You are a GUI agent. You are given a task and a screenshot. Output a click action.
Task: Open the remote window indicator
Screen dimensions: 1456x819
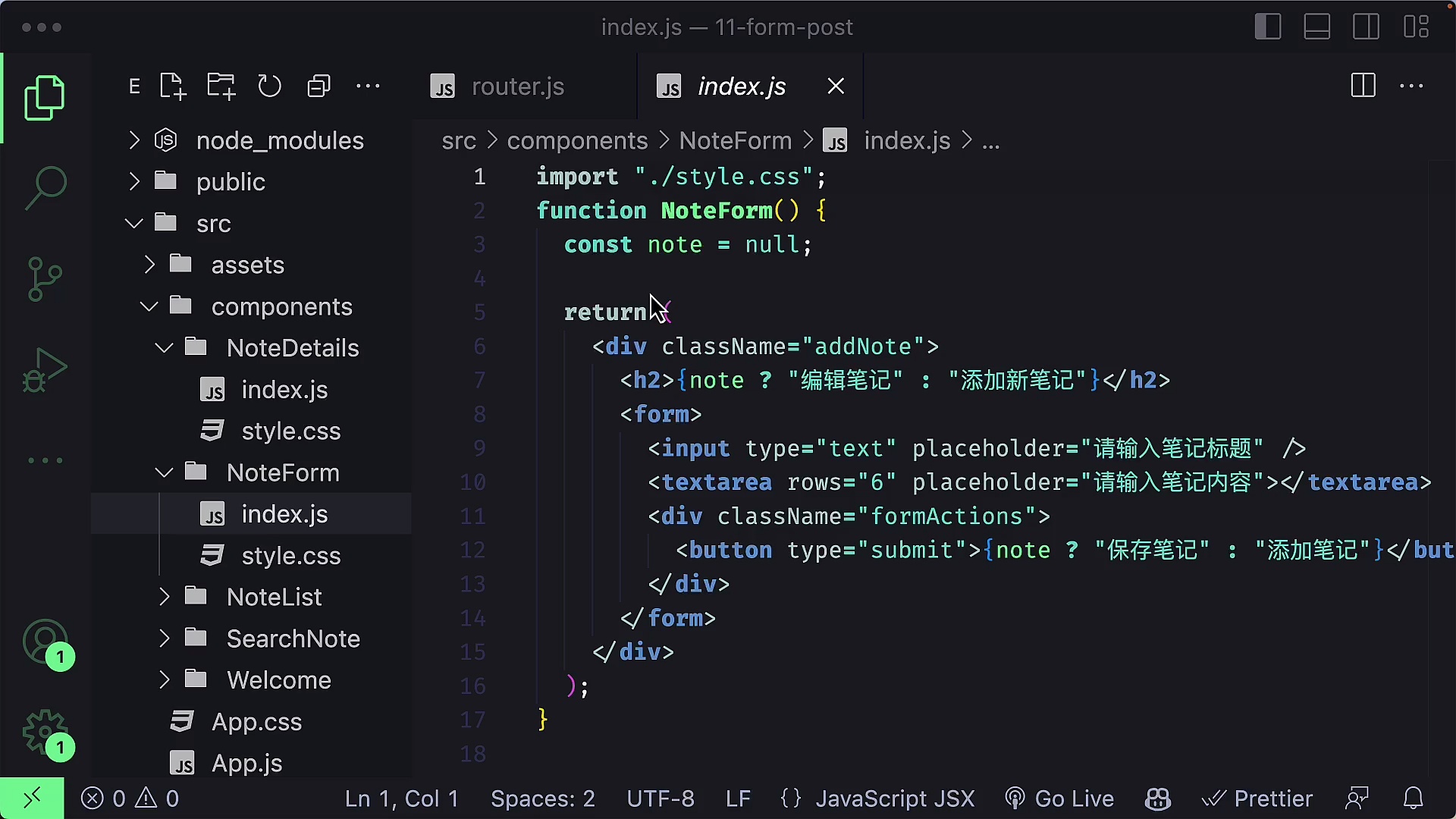32,799
